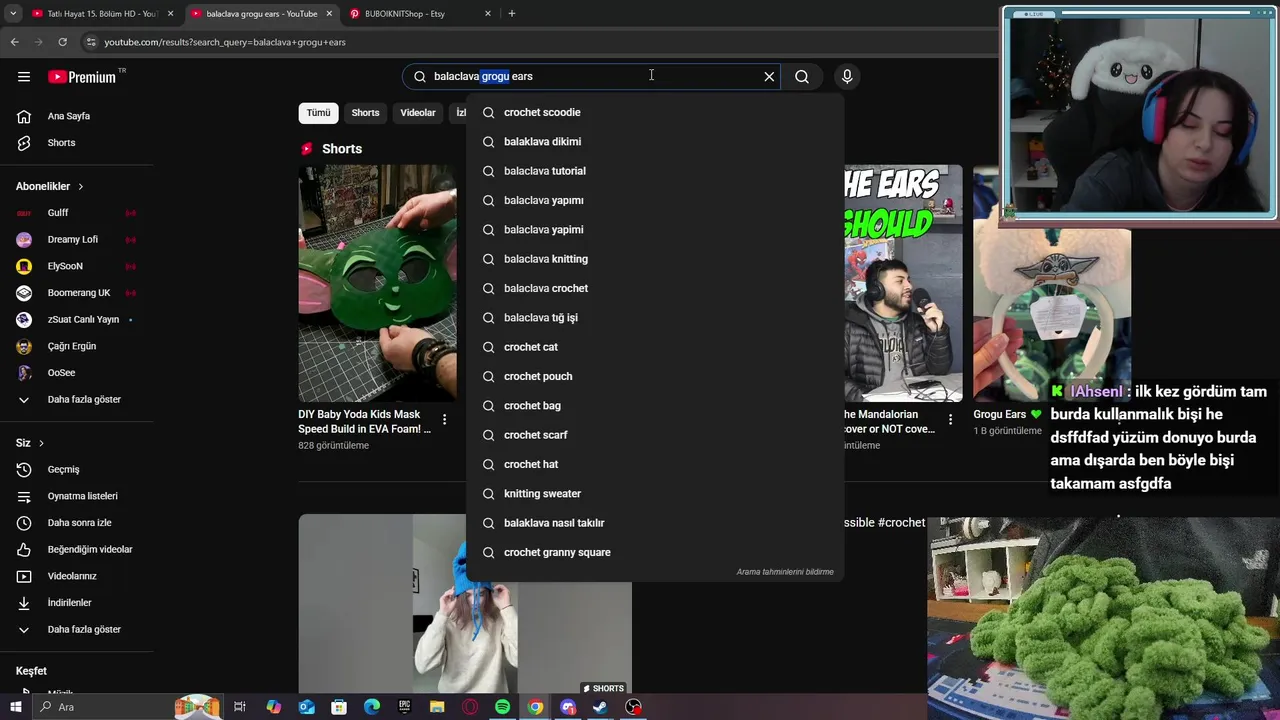Expand the Abonelikler section chevron

point(81,187)
